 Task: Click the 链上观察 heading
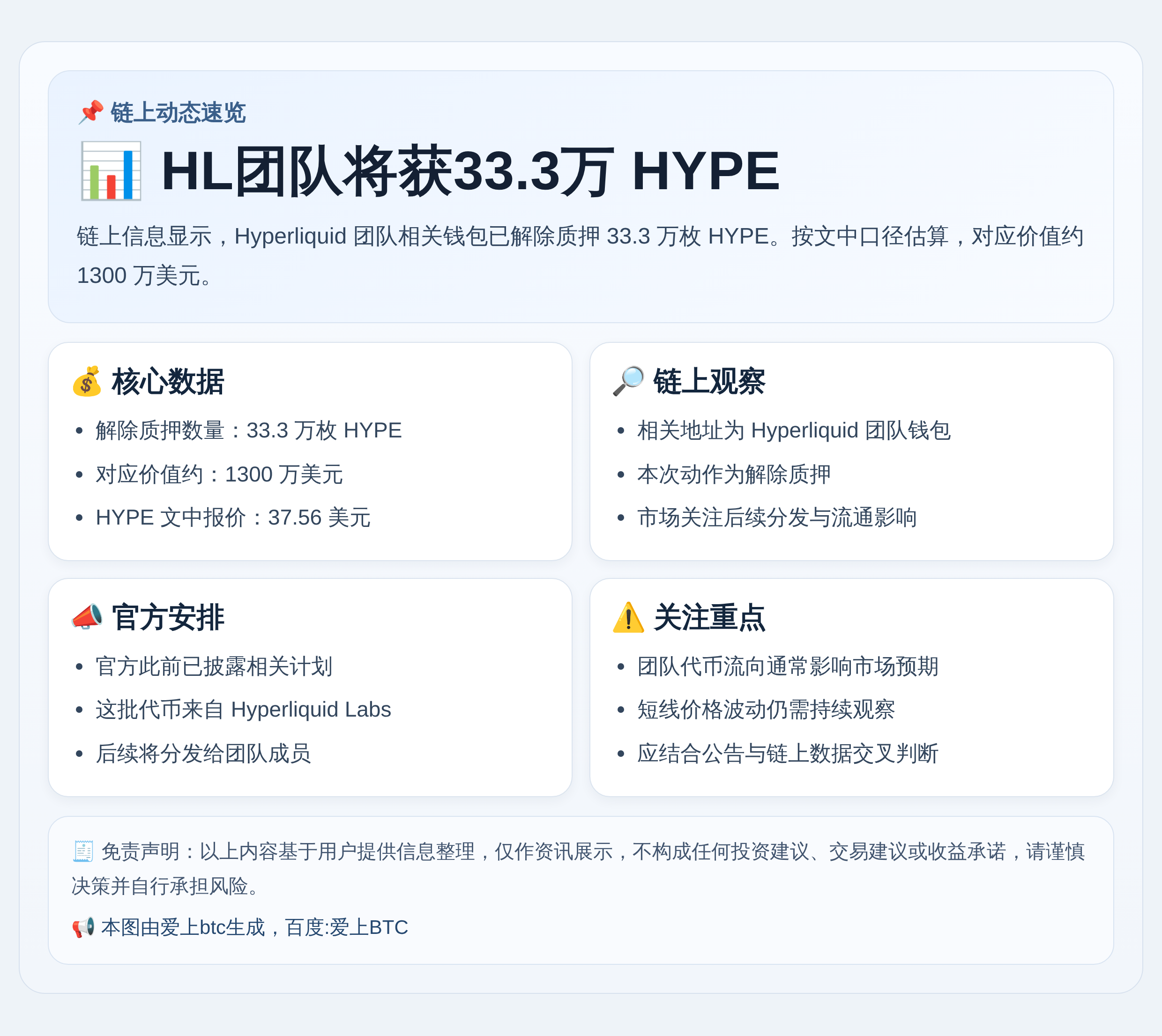click(709, 381)
